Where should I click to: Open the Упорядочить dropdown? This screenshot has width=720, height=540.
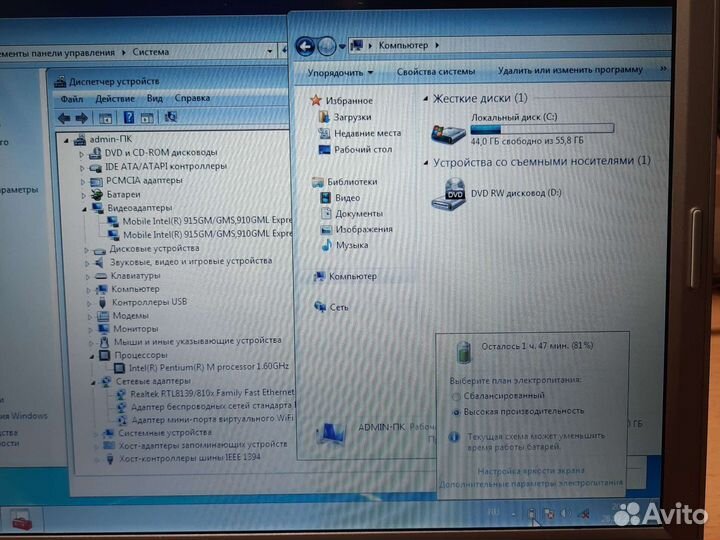click(340, 73)
